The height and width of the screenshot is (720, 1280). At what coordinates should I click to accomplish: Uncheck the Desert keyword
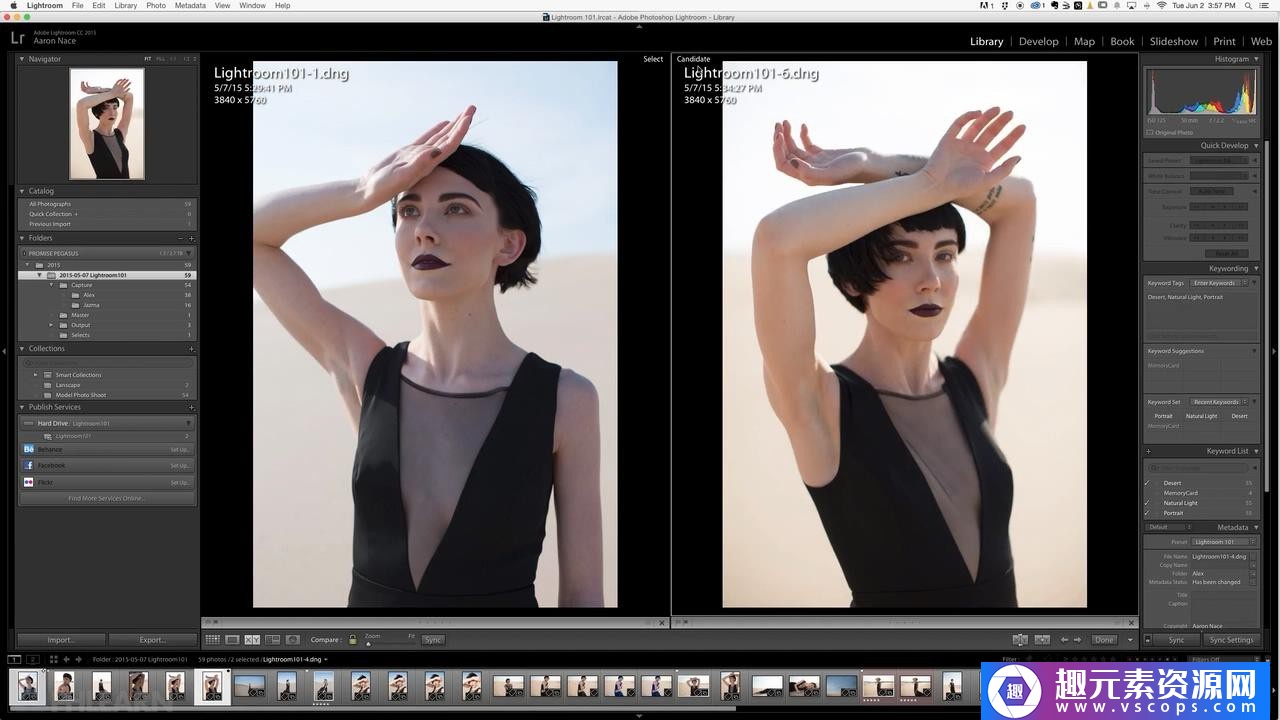pyautogui.click(x=1147, y=483)
